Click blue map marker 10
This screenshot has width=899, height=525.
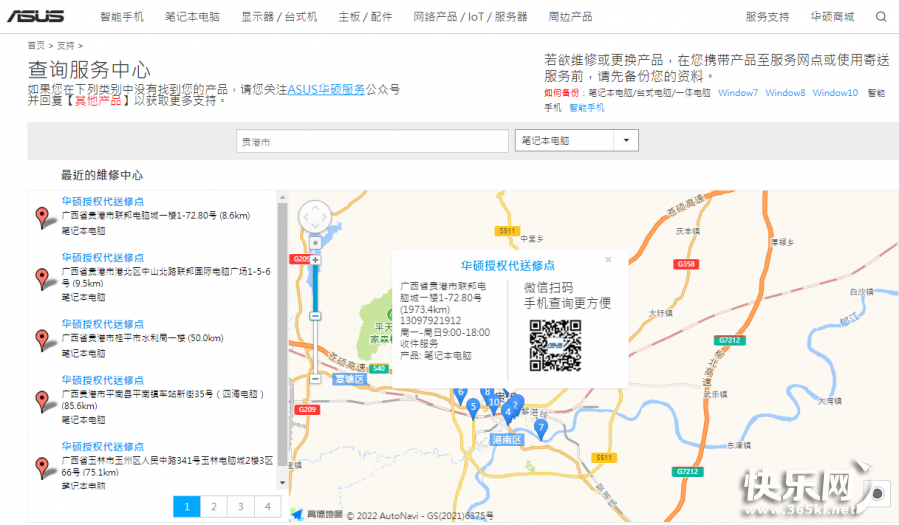click(494, 404)
